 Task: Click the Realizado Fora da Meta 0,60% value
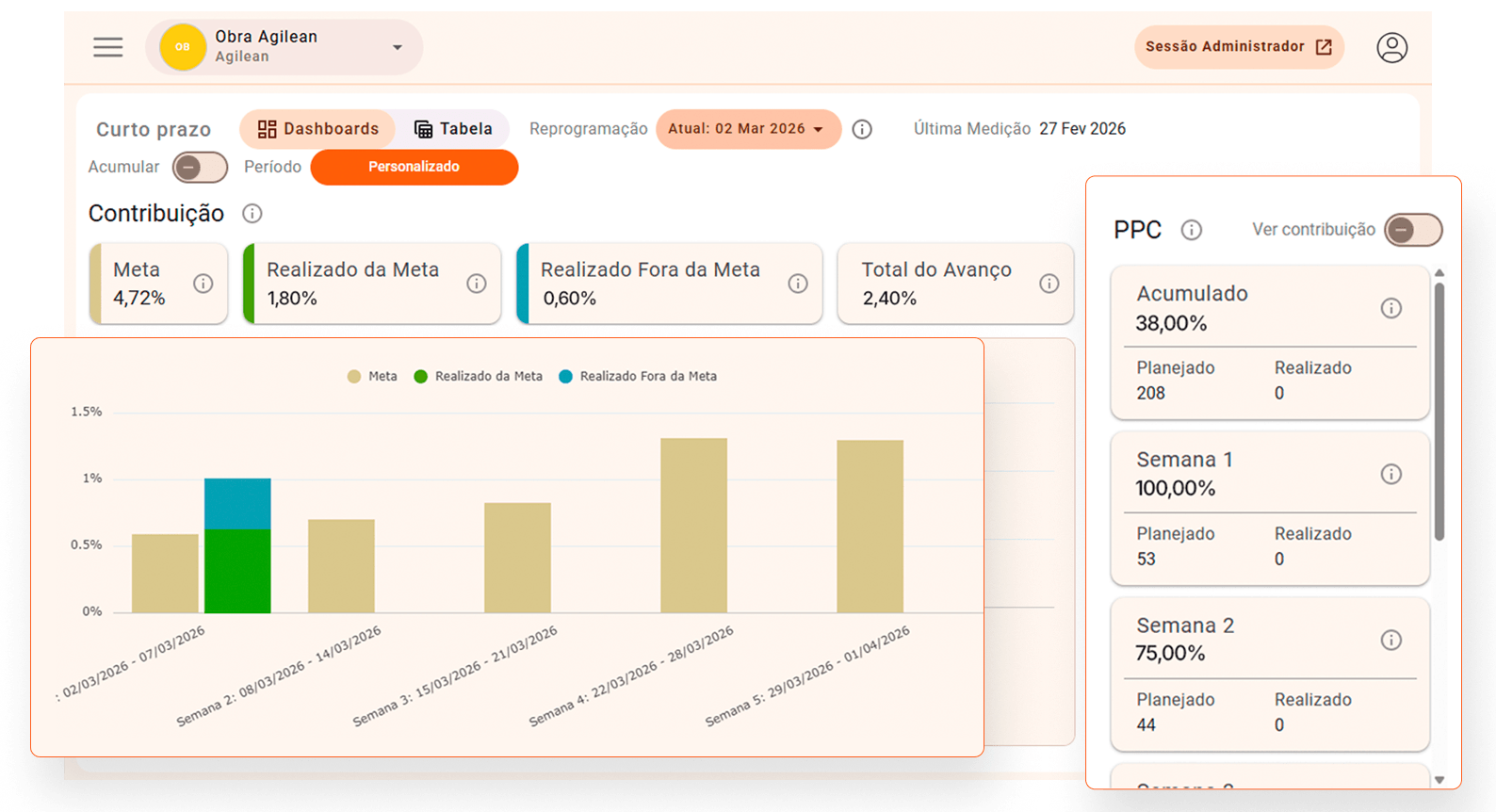tap(569, 299)
